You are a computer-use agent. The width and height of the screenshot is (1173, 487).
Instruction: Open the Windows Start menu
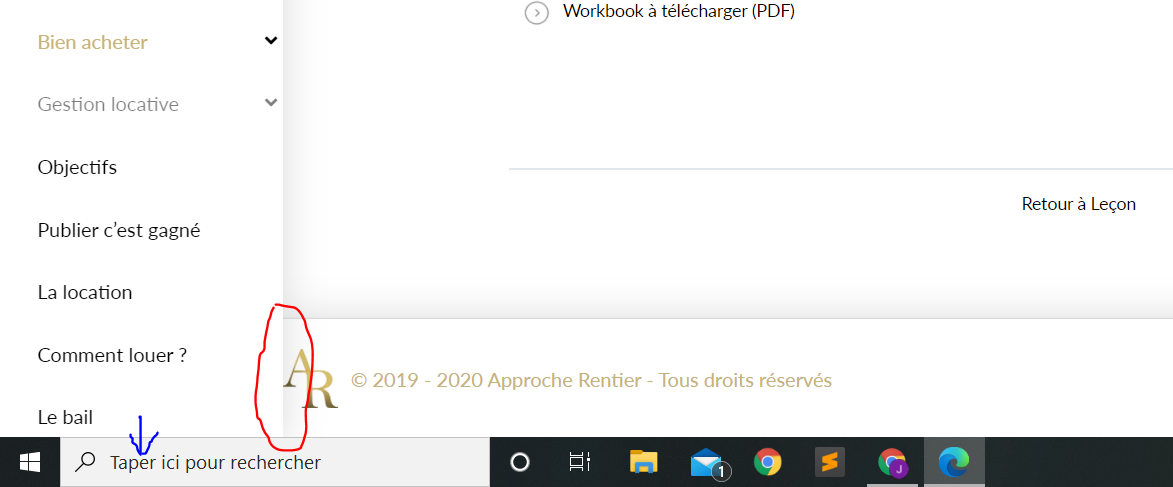click(30, 462)
